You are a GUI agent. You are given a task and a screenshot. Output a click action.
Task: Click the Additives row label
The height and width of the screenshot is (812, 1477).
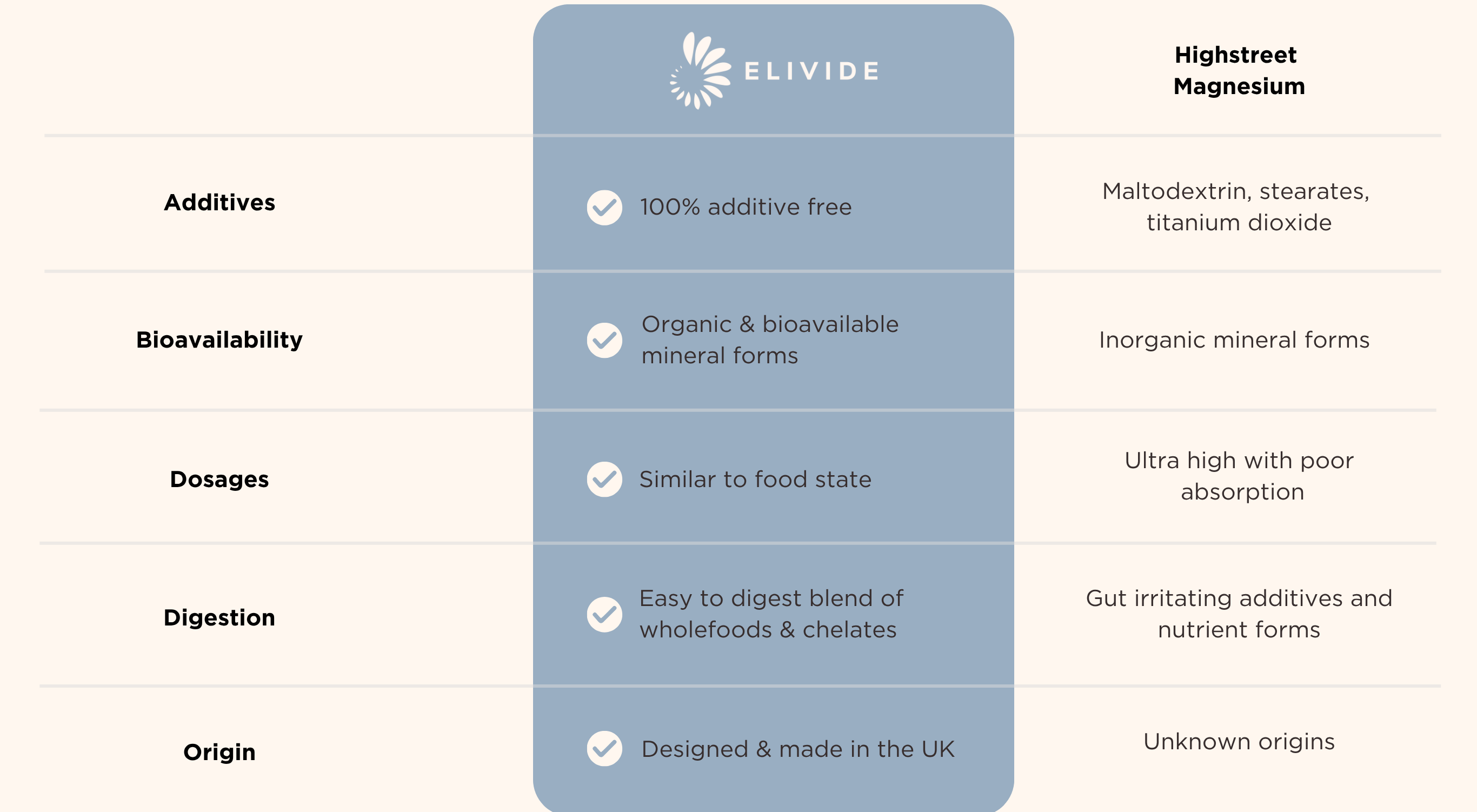click(219, 202)
